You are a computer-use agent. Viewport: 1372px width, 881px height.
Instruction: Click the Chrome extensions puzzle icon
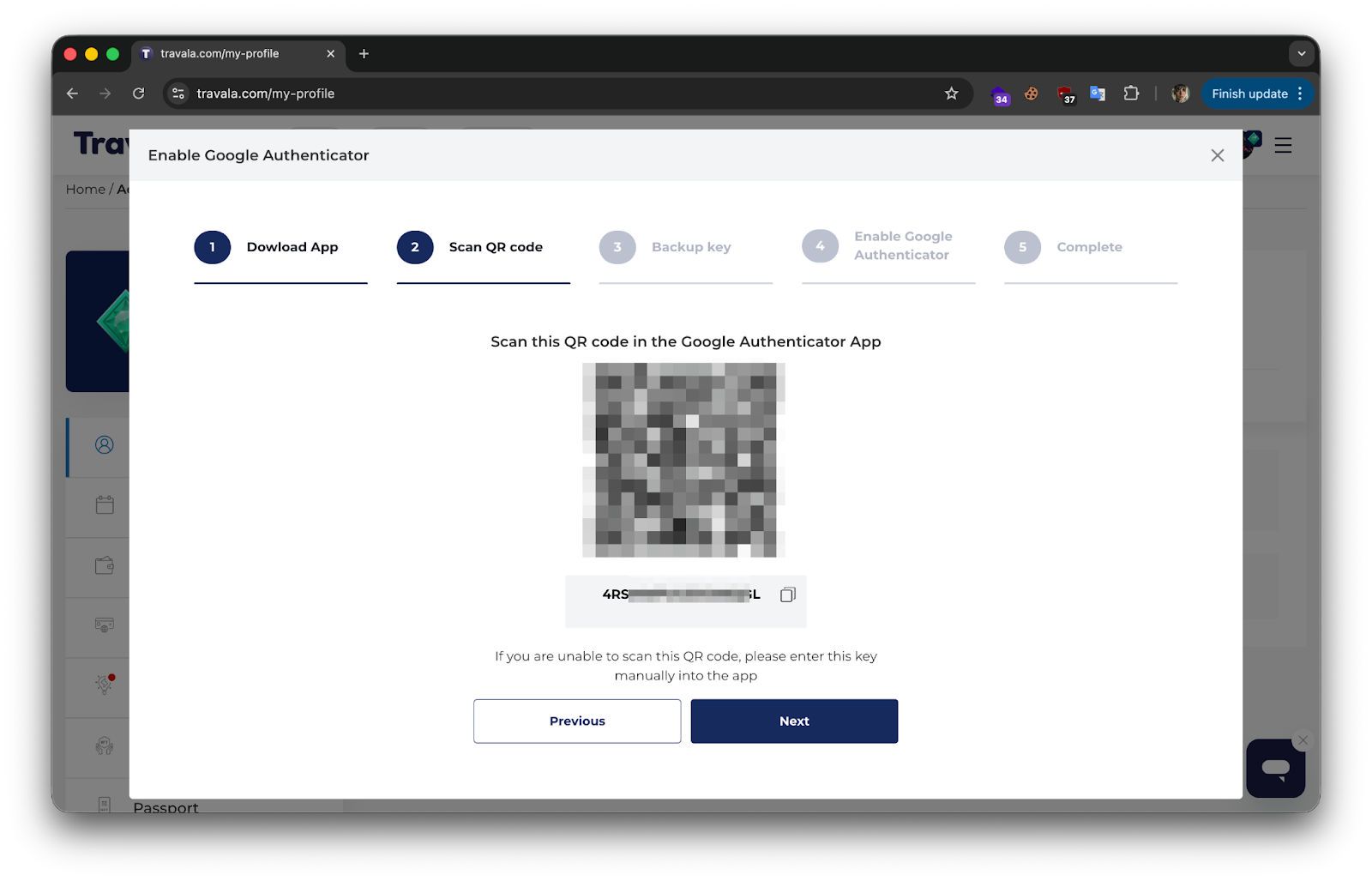[x=1132, y=94]
